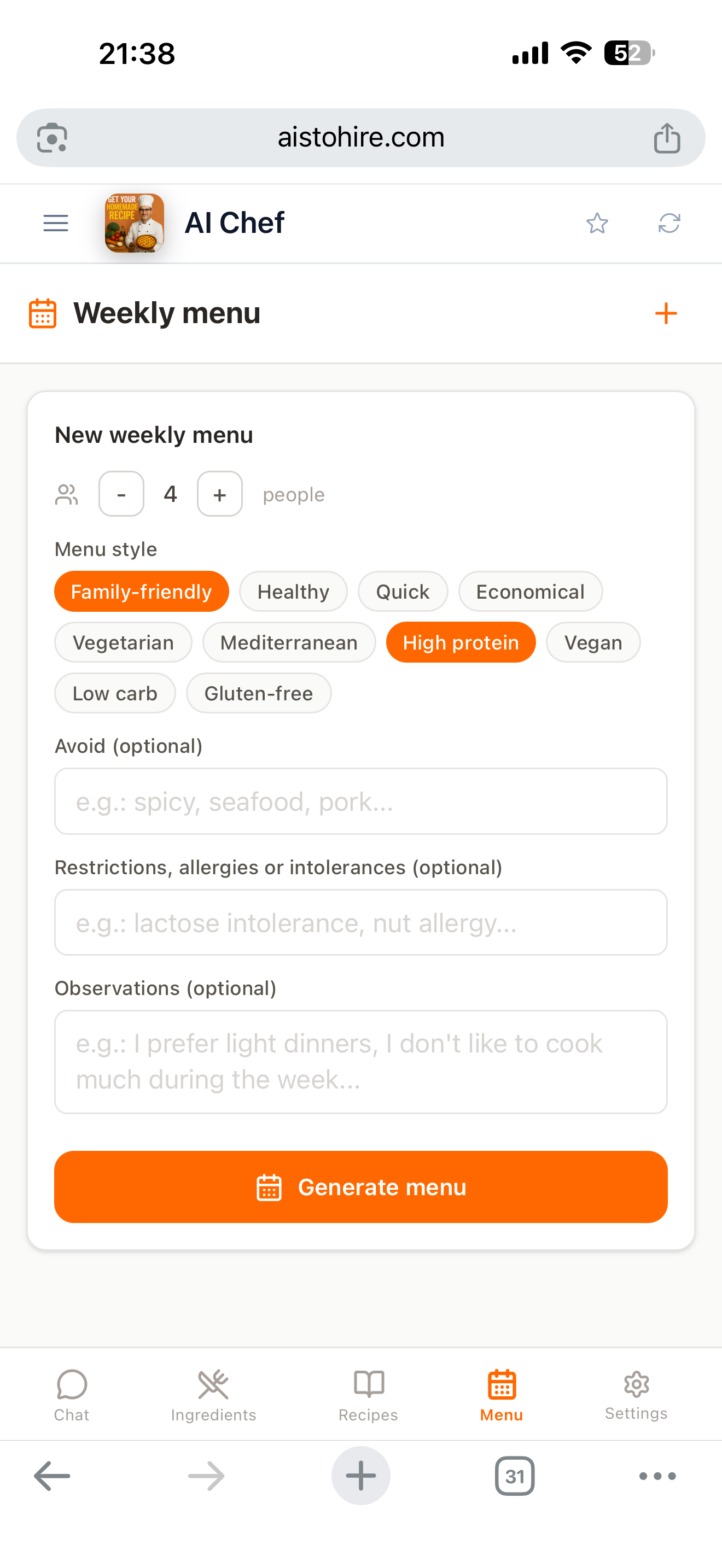Favorite AI Chef with the star icon

point(597,224)
